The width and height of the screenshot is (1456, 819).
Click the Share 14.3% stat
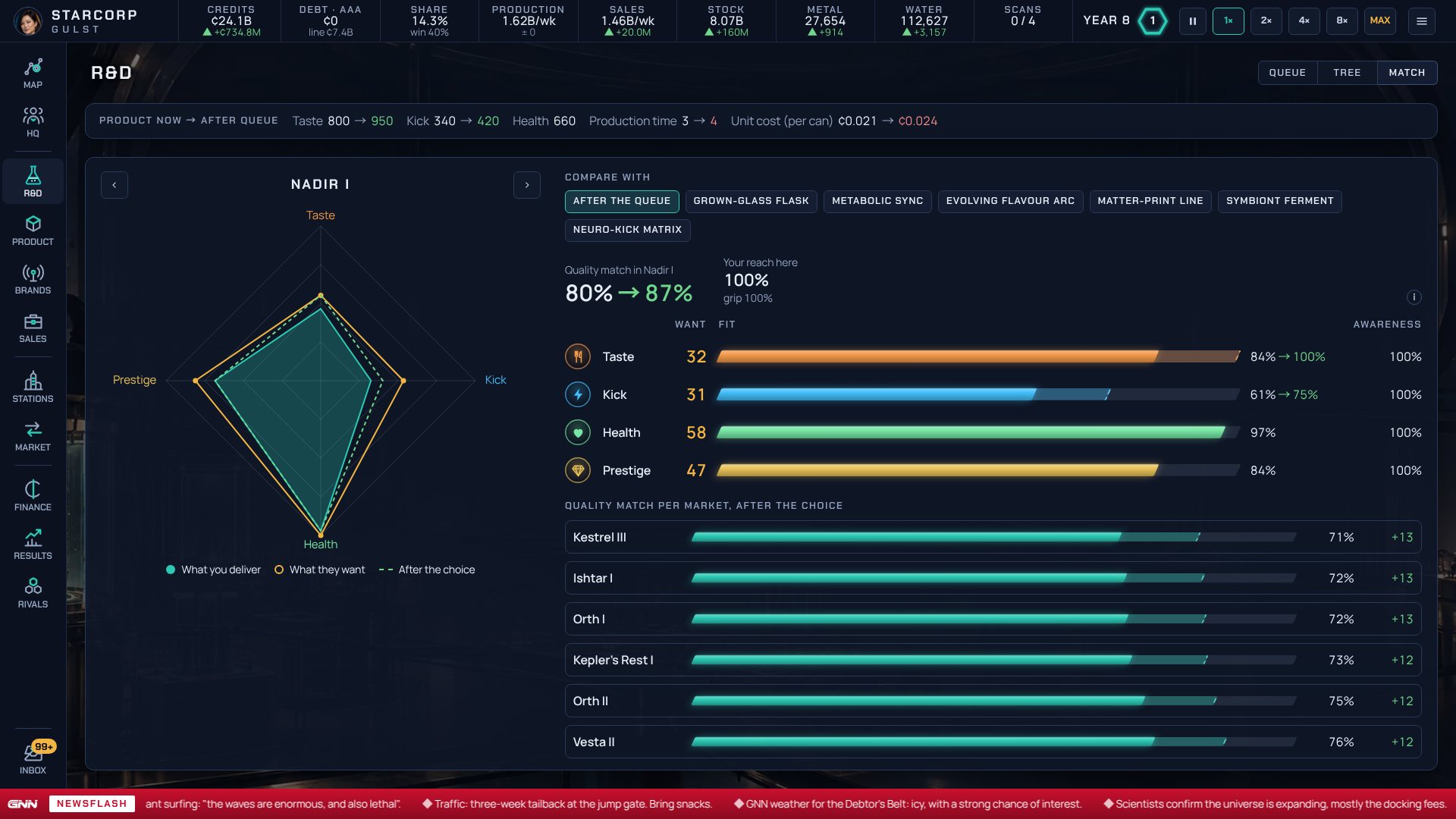429,21
